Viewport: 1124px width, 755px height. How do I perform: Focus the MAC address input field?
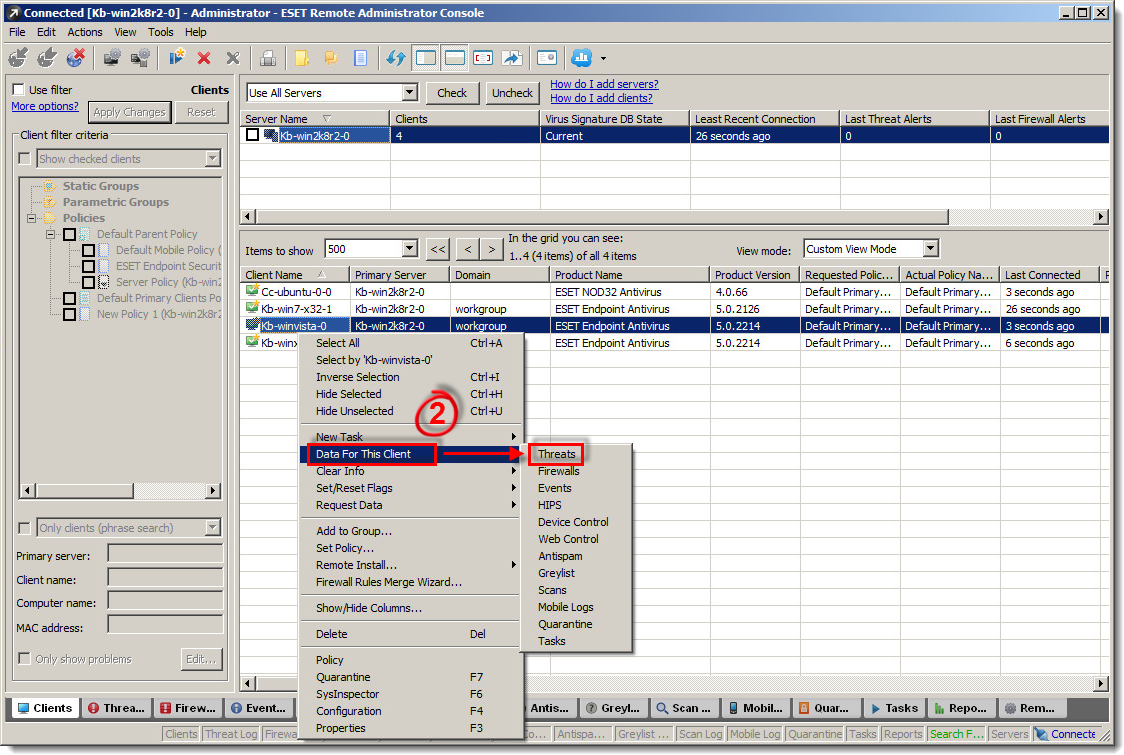click(165, 625)
